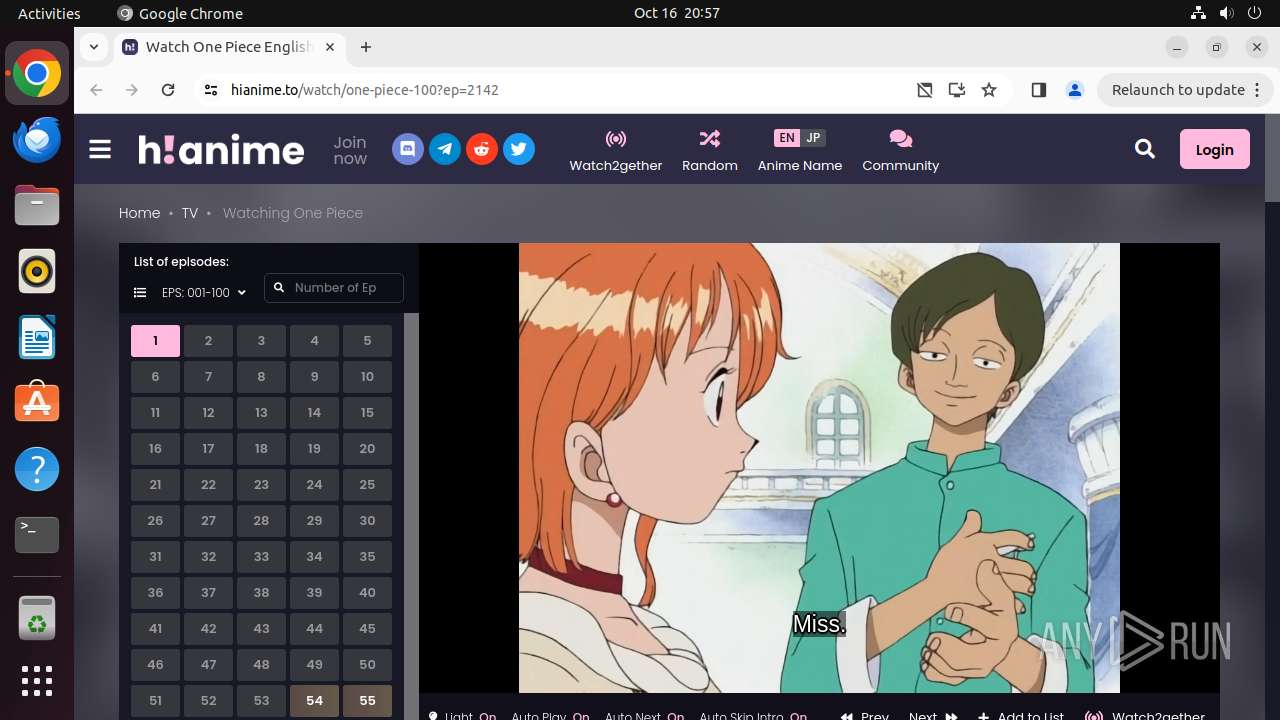The image size is (1280, 720).
Task: Click Add to List under the player
Action: 1021,716
